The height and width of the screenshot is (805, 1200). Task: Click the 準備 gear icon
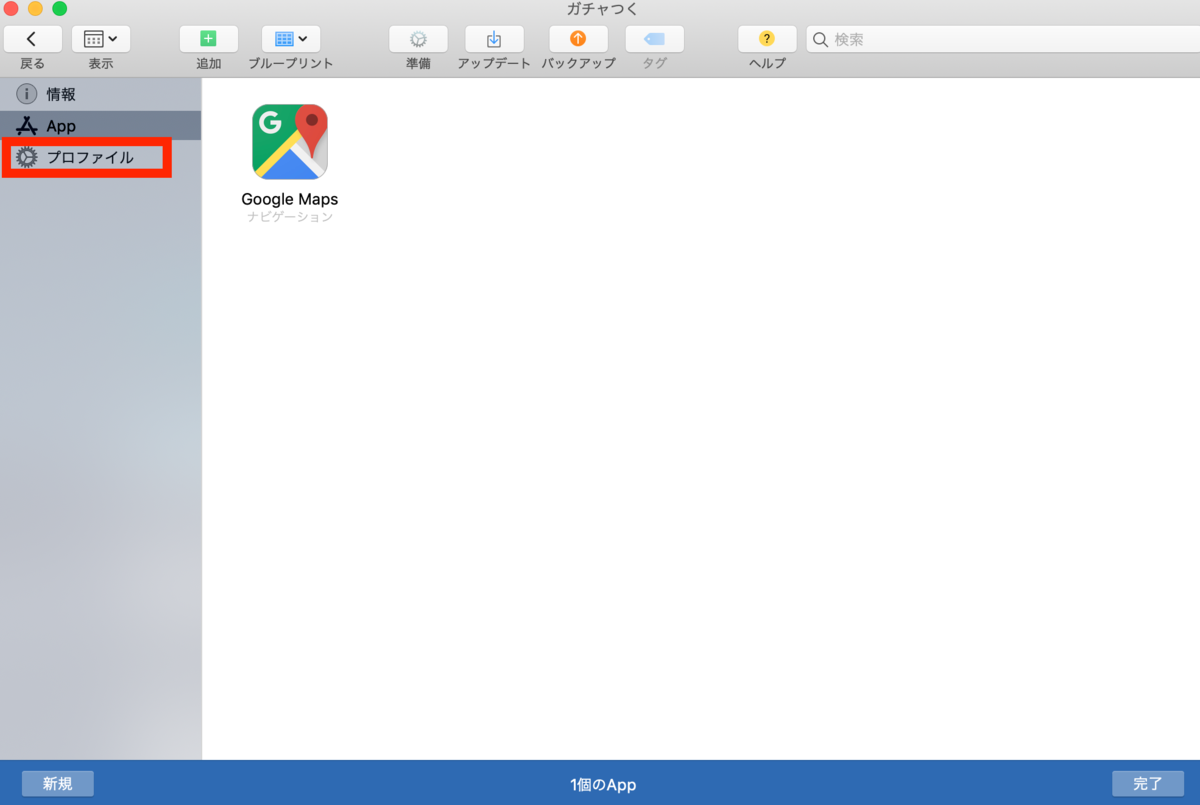418,39
